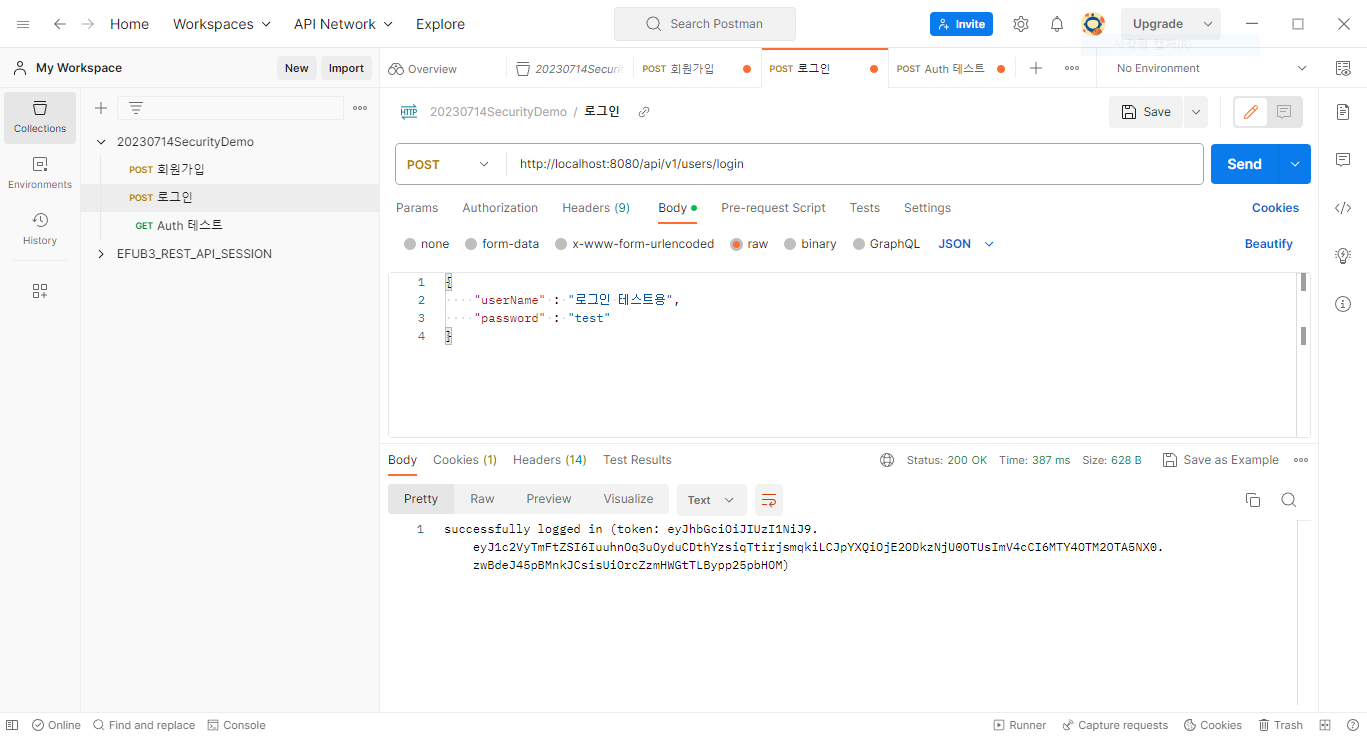This screenshot has height=737, width=1367.
Task: Switch to the Headers (9) tab
Action: click(596, 208)
